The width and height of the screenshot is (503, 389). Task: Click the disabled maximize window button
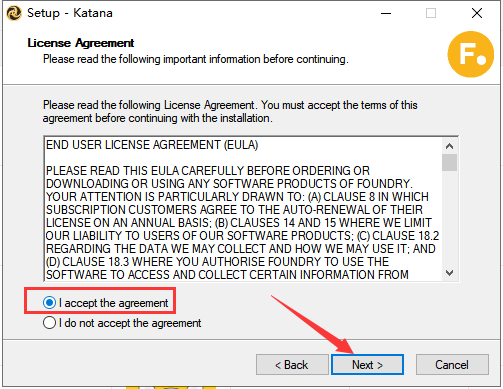[431, 13]
